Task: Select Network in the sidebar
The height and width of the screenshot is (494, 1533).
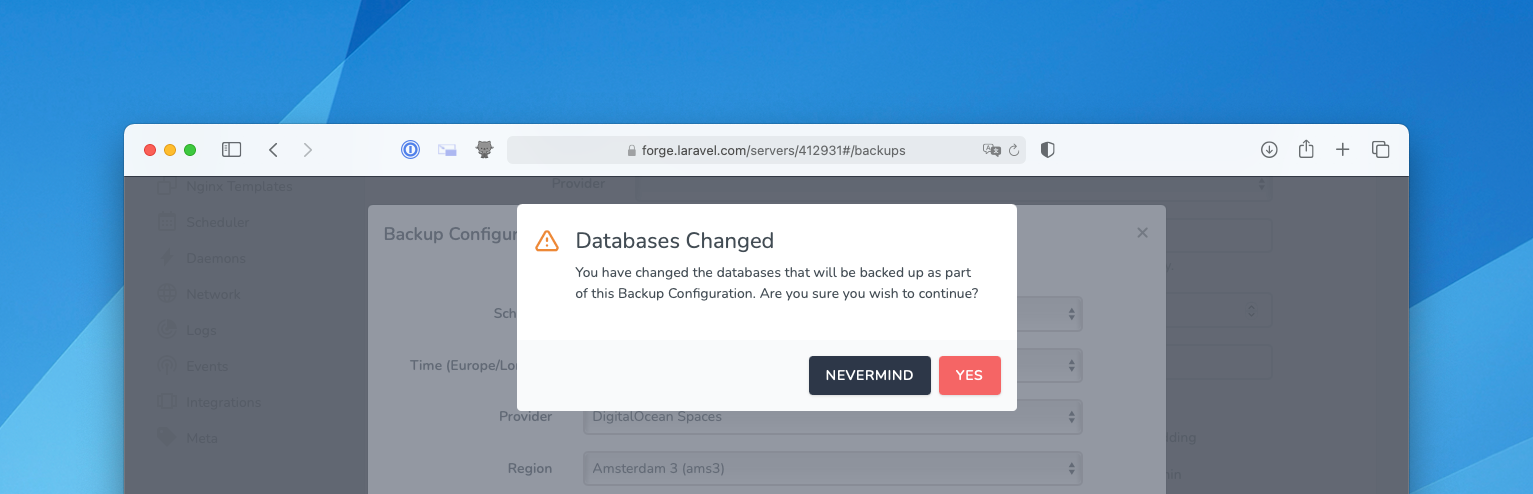Action: point(213,294)
